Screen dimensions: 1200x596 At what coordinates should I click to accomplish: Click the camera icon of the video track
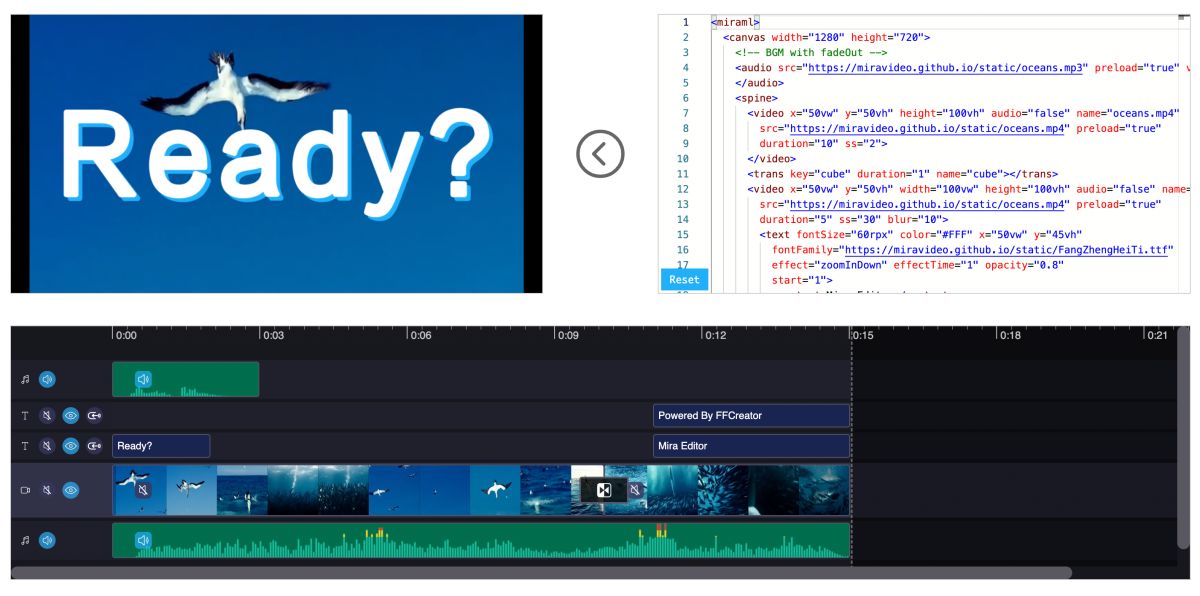[26, 490]
